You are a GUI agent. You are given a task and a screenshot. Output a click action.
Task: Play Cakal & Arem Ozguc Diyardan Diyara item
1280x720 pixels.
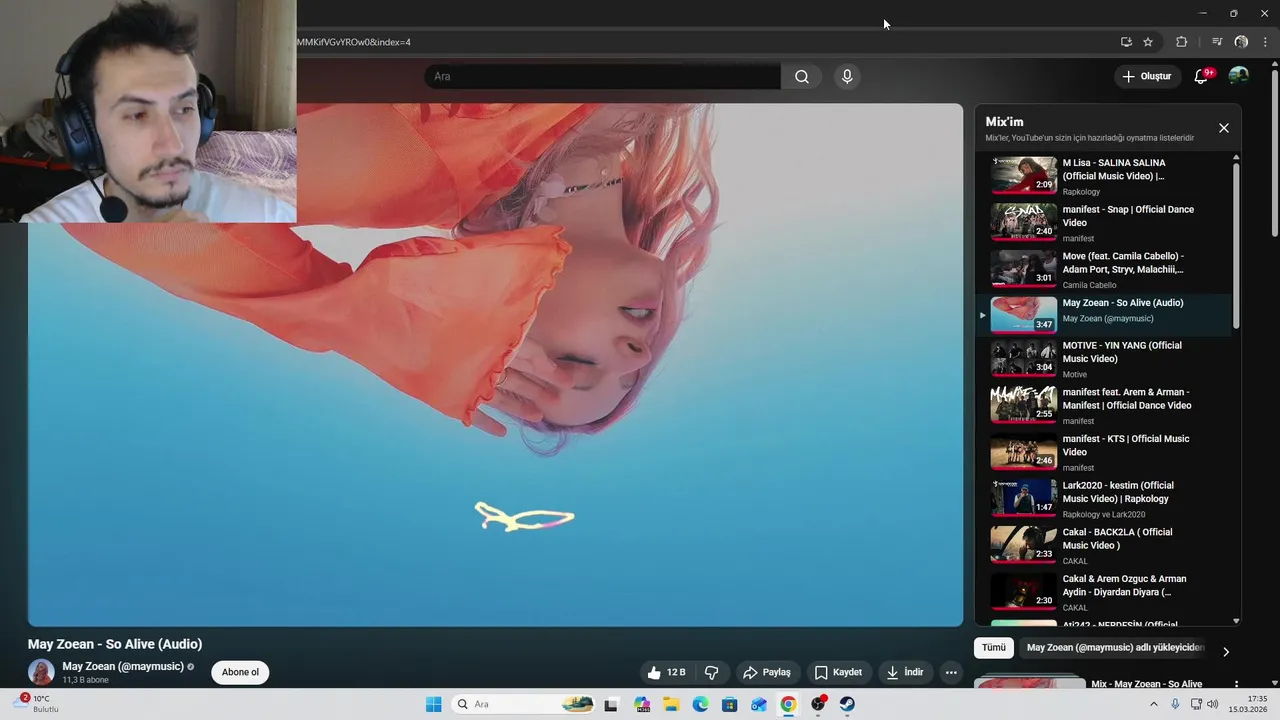[1104, 593]
